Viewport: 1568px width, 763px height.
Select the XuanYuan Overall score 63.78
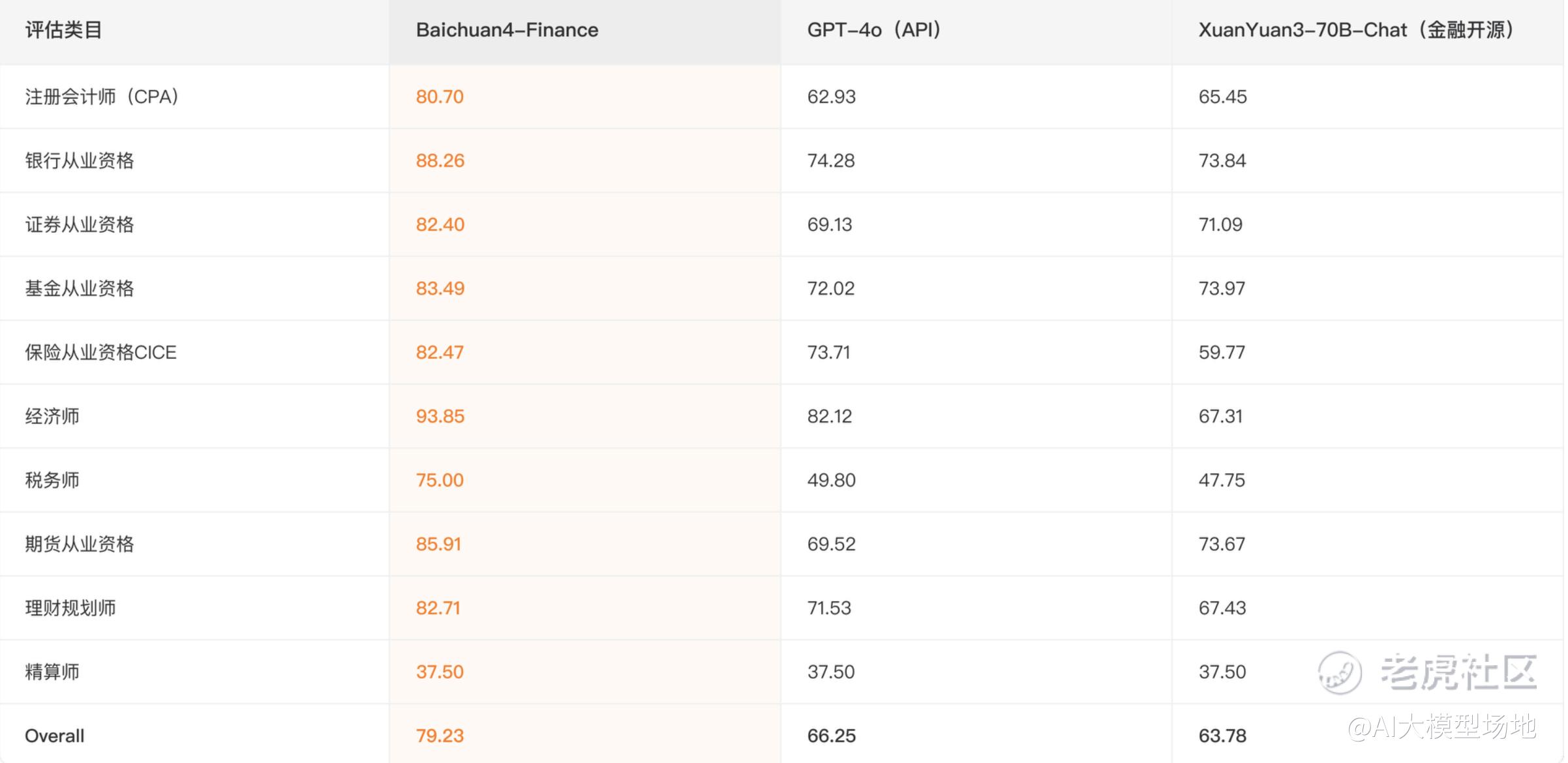1222,736
